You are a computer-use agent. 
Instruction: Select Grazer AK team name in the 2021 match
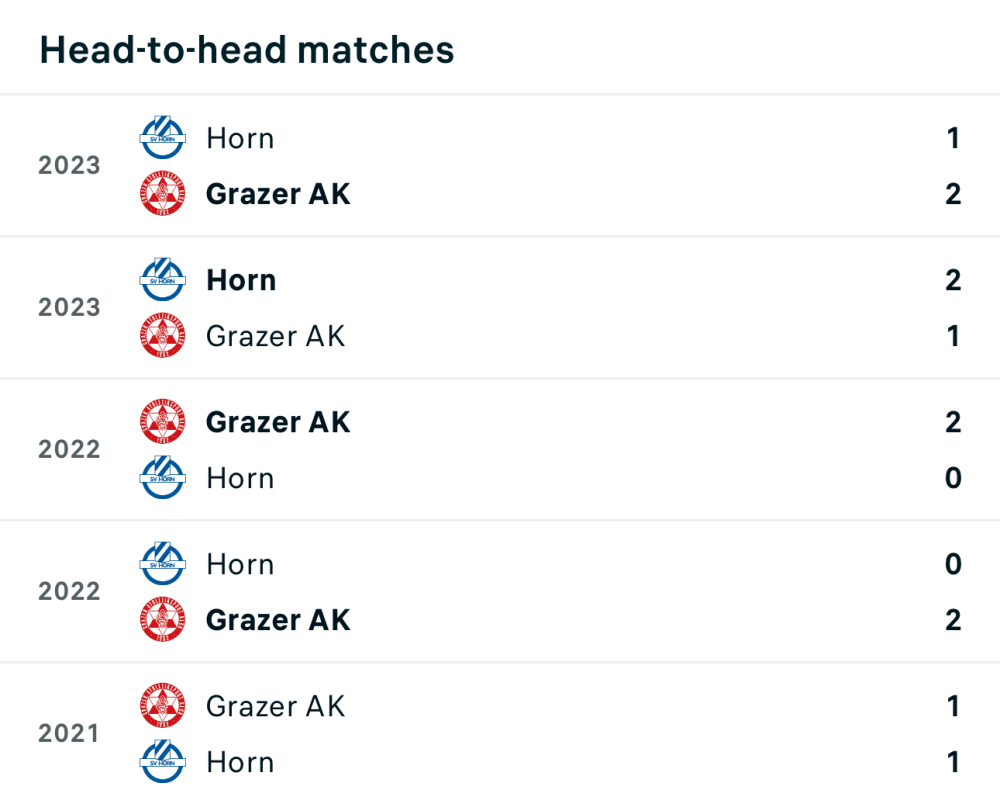coord(275,706)
